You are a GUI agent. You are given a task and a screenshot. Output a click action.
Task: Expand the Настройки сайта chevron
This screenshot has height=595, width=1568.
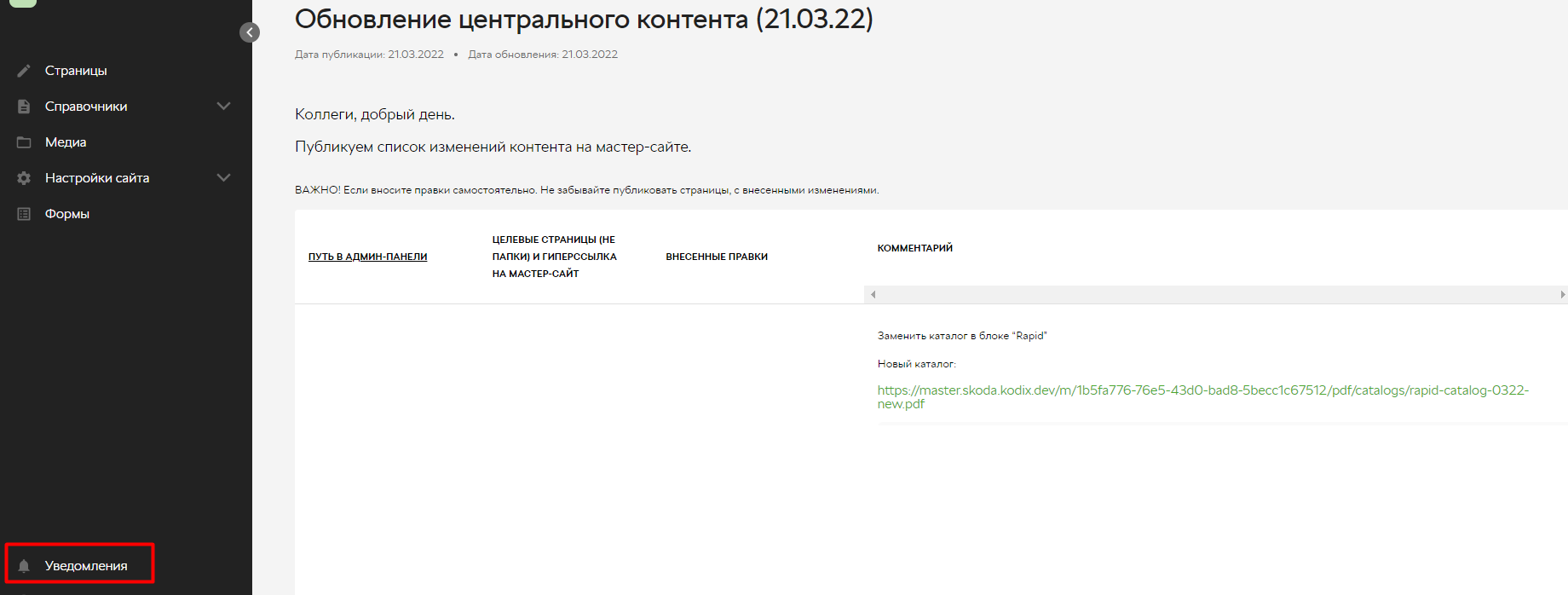[224, 178]
